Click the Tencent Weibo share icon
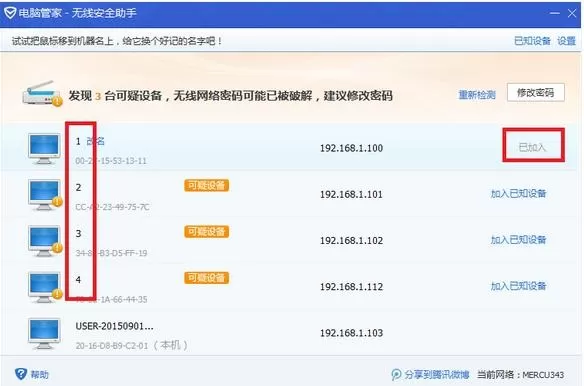 click(x=397, y=374)
